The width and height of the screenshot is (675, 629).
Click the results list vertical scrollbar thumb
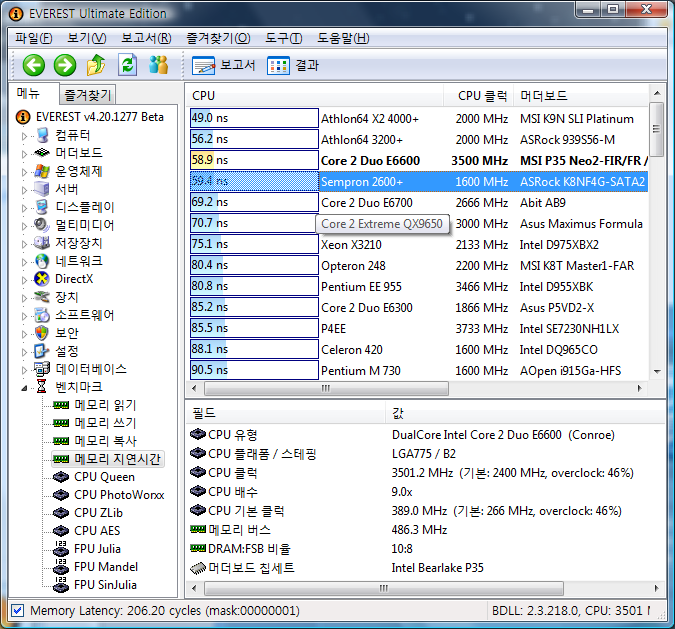pyautogui.click(x=656, y=129)
